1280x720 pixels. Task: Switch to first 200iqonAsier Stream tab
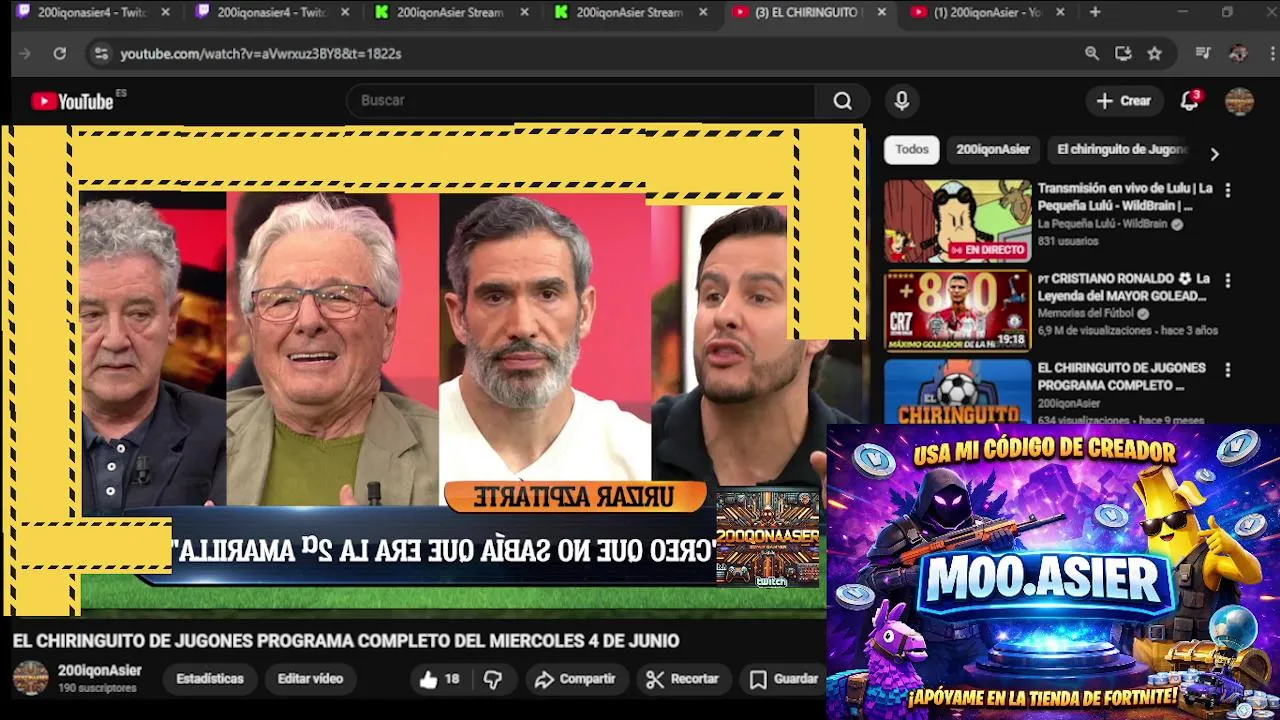452,12
